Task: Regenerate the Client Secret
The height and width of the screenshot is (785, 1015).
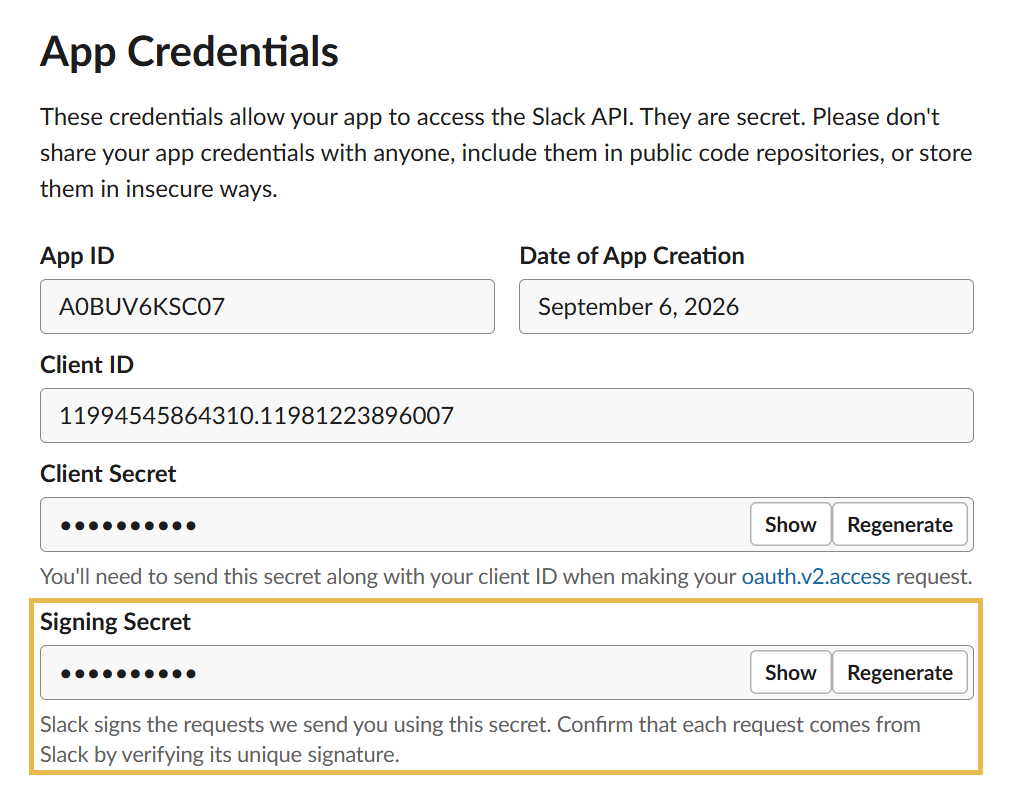Action: [x=900, y=524]
